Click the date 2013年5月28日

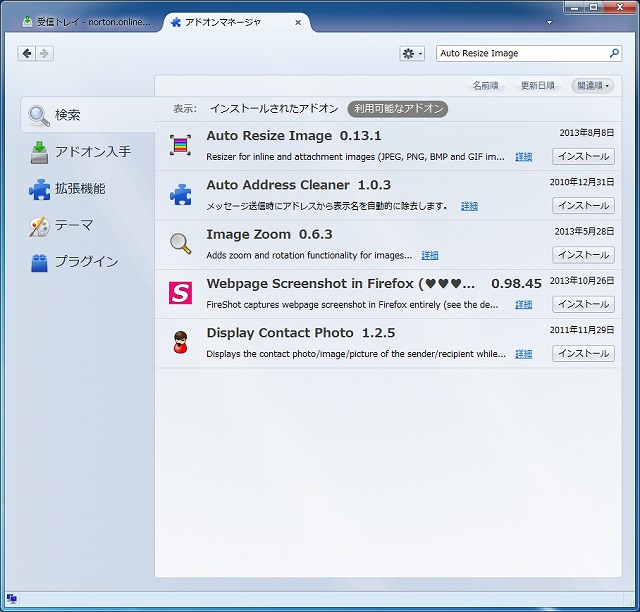(x=584, y=231)
